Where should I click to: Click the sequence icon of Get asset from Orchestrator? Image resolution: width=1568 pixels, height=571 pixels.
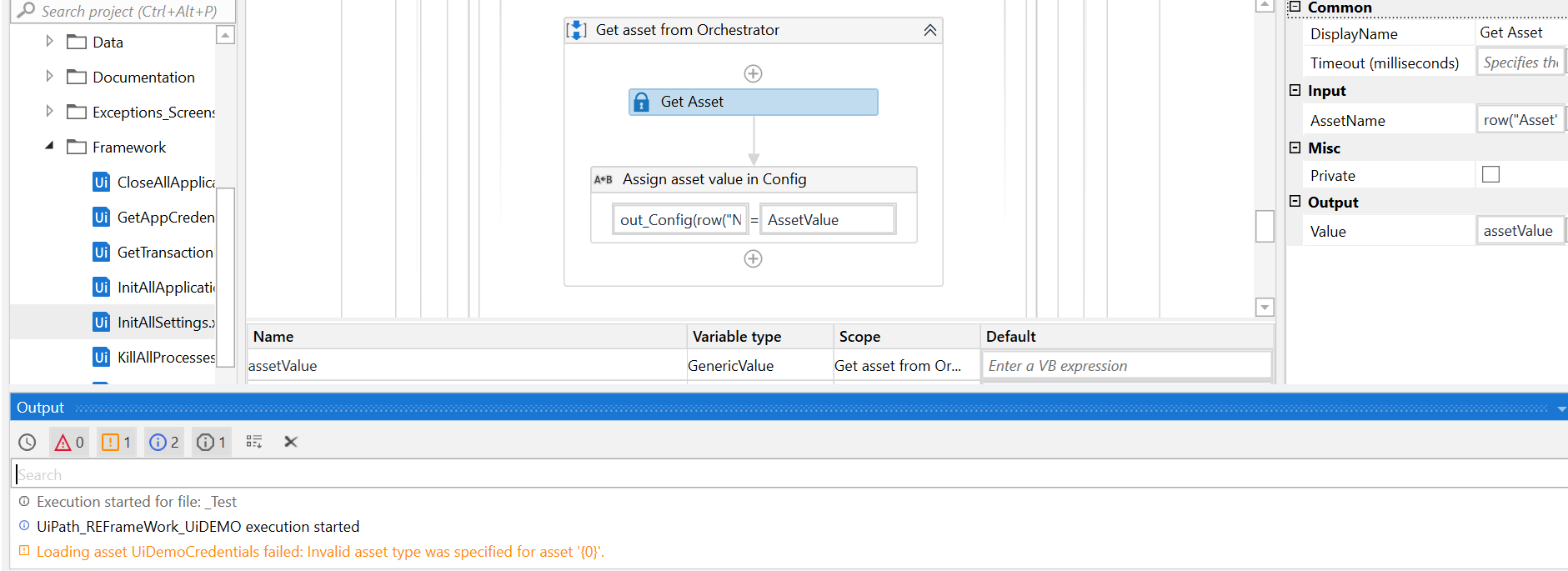tap(576, 30)
